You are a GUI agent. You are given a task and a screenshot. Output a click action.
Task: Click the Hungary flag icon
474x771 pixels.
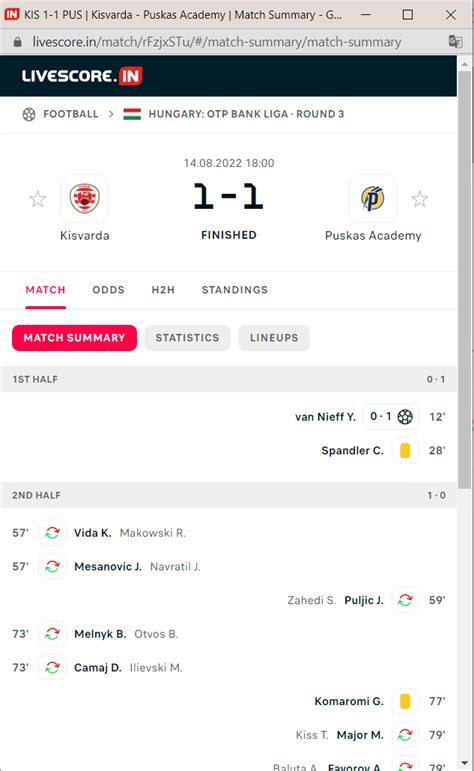point(132,114)
